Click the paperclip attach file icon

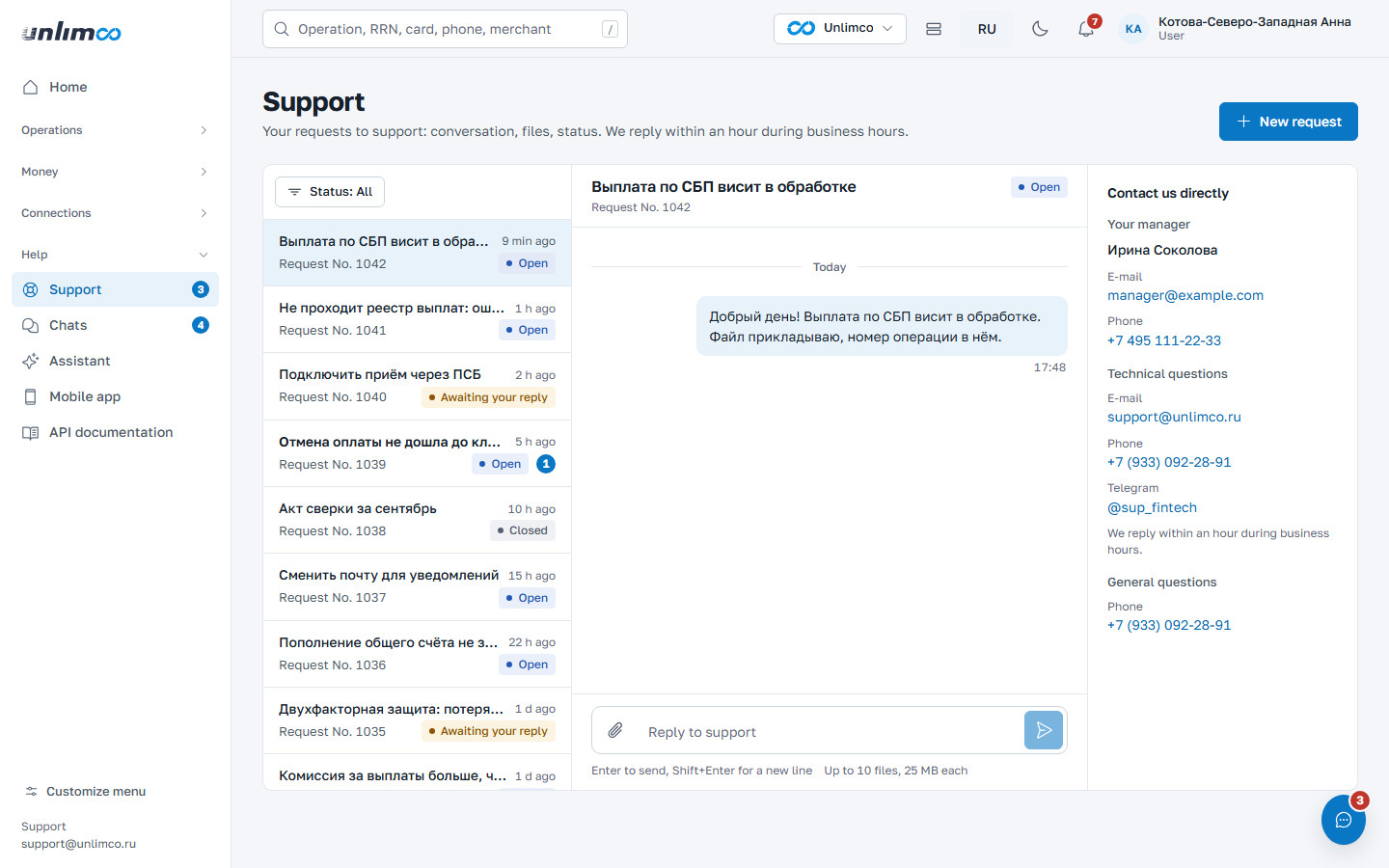615,730
